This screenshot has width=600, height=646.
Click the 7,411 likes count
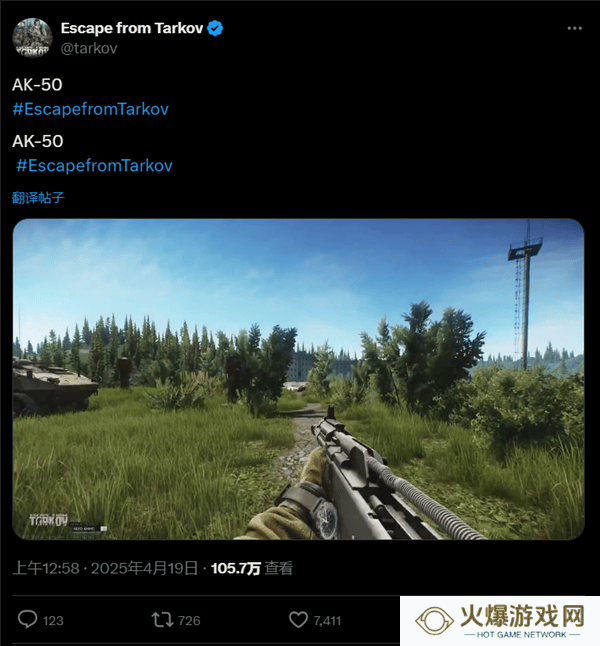click(x=327, y=620)
